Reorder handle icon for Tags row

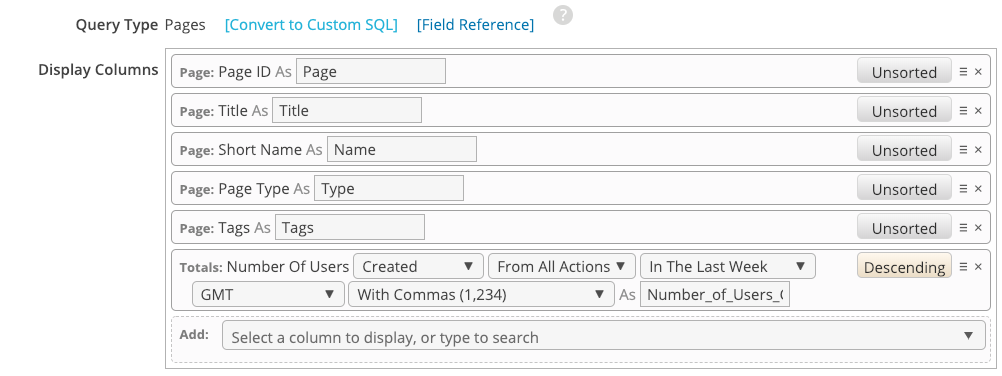coord(963,228)
